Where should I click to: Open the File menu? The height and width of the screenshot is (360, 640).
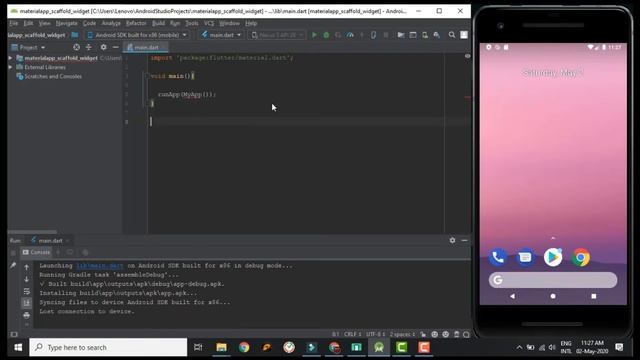(x=13, y=23)
